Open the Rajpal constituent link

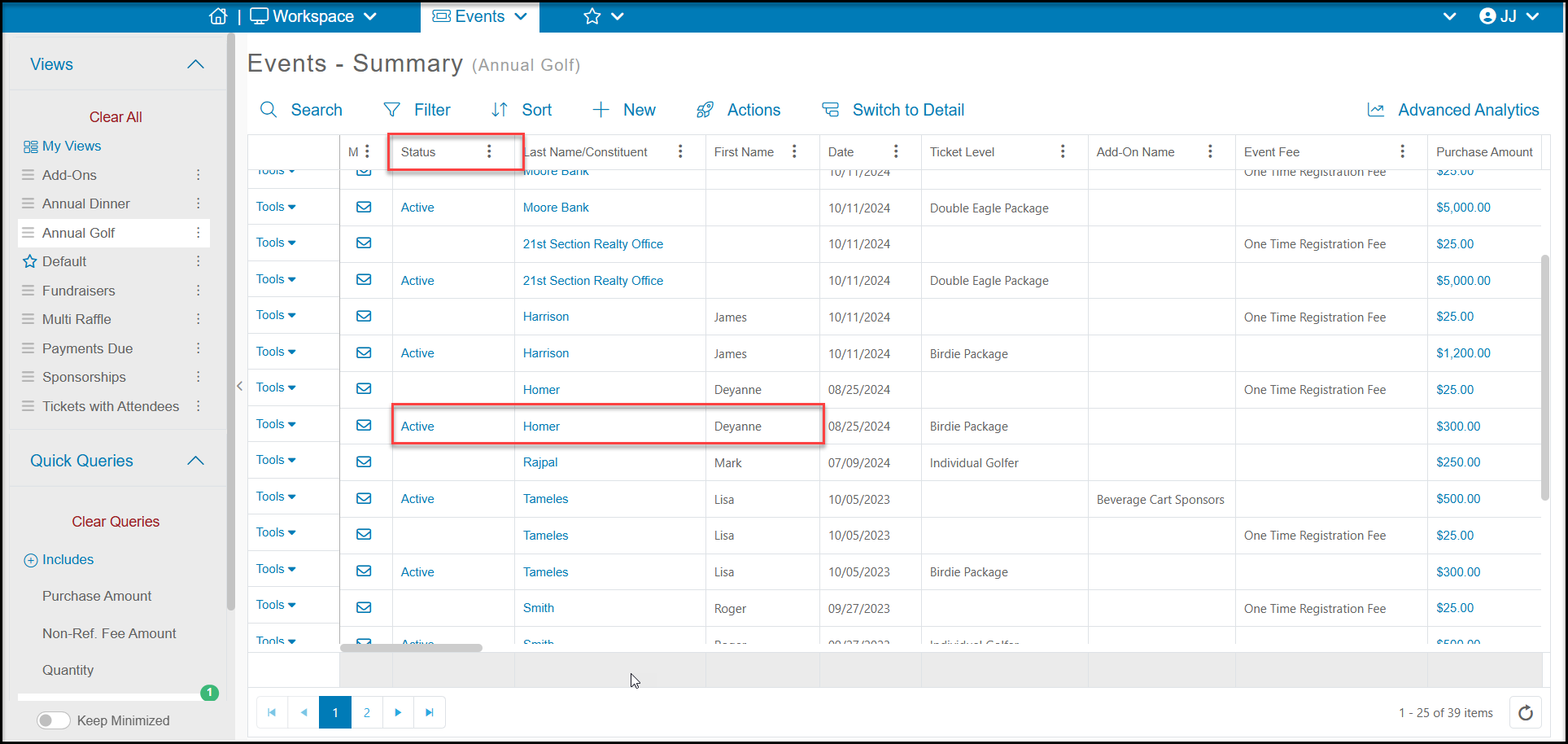click(540, 462)
